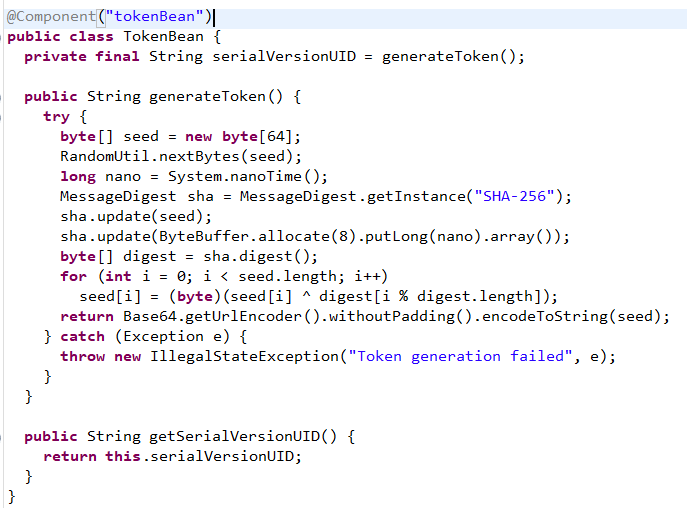687x508 pixels.
Task: Click the try keyword
Action: point(56,117)
